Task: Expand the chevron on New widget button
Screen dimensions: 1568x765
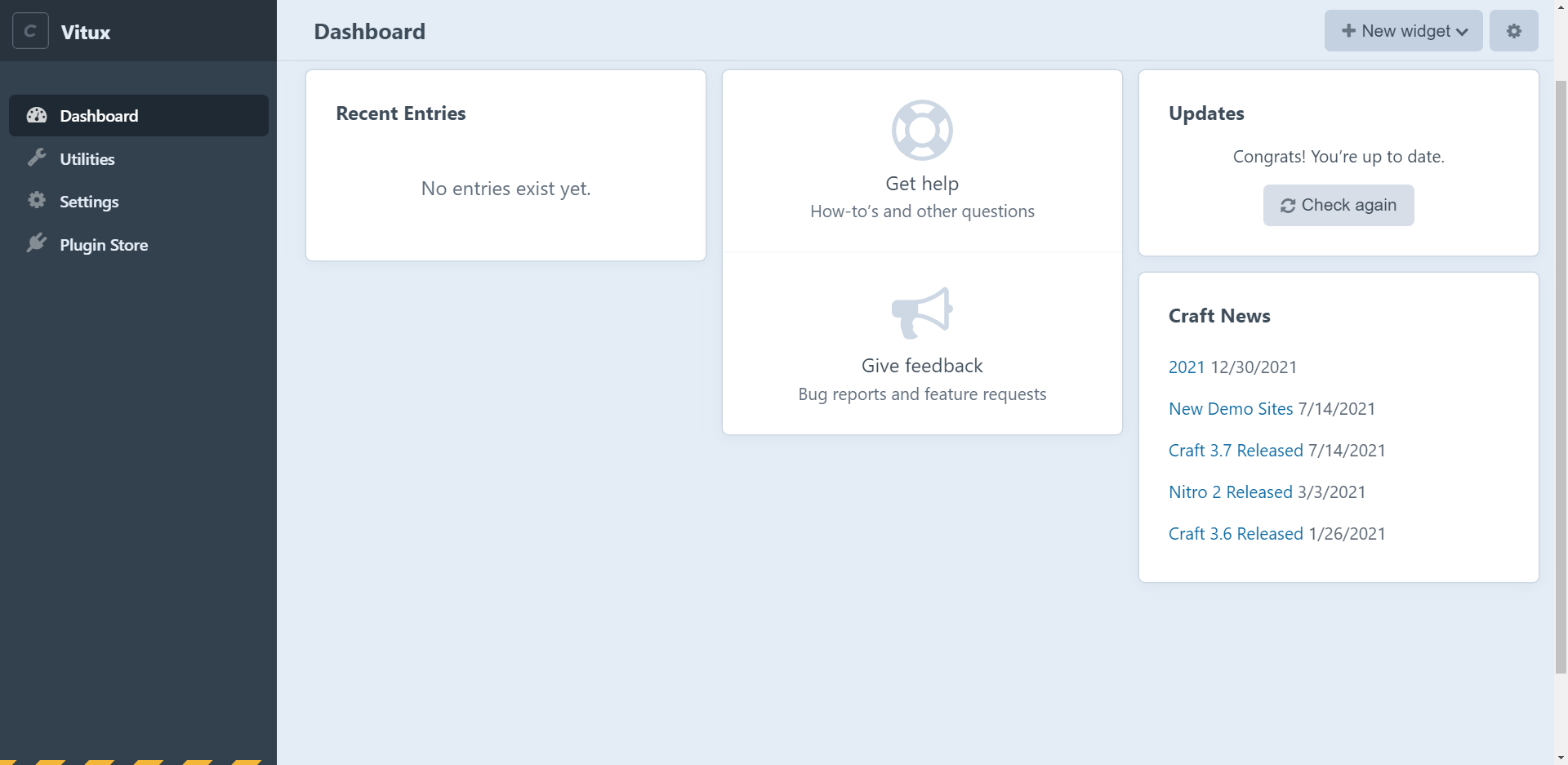Action: tap(1461, 31)
